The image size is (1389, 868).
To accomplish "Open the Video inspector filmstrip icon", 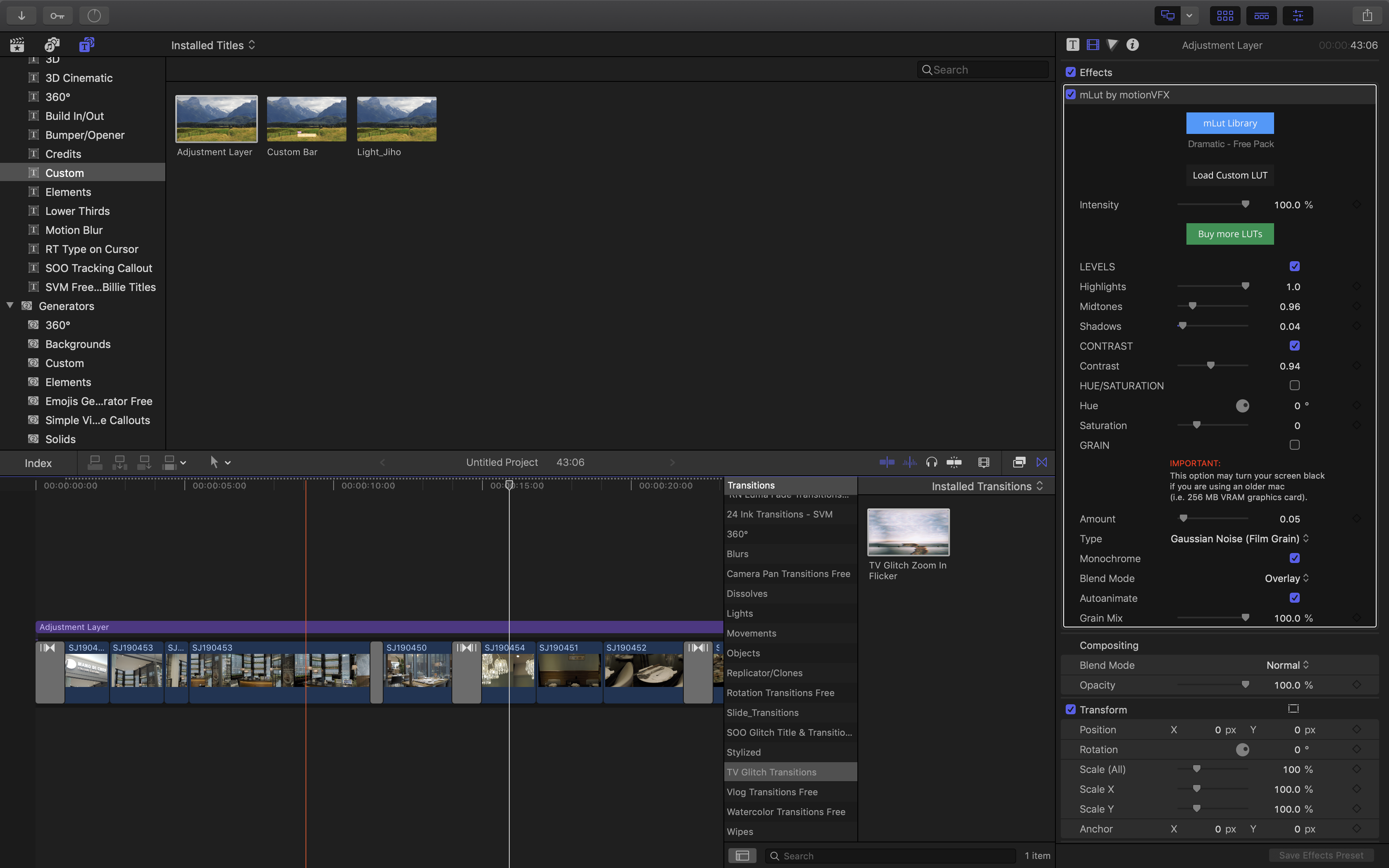I will [x=1093, y=45].
